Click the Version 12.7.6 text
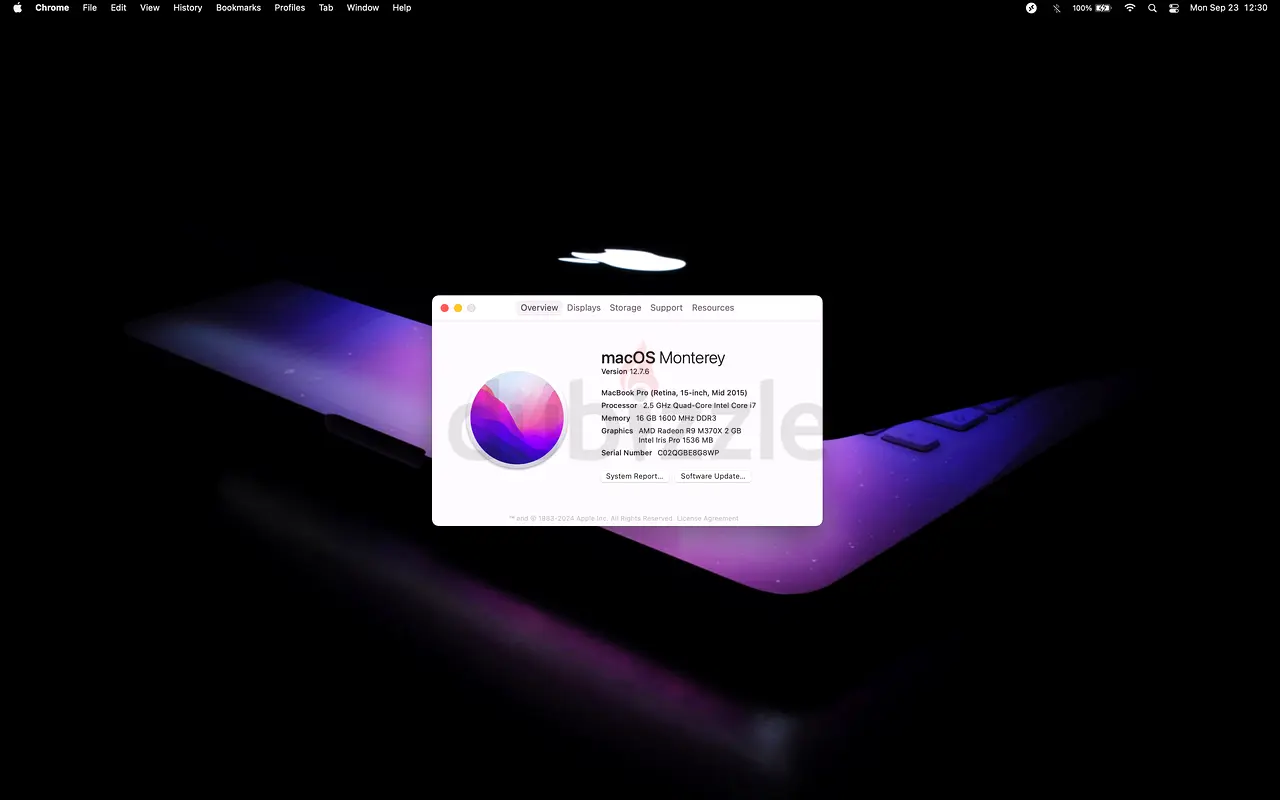The height and width of the screenshot is (800, 1280). (x=625, y=372)
